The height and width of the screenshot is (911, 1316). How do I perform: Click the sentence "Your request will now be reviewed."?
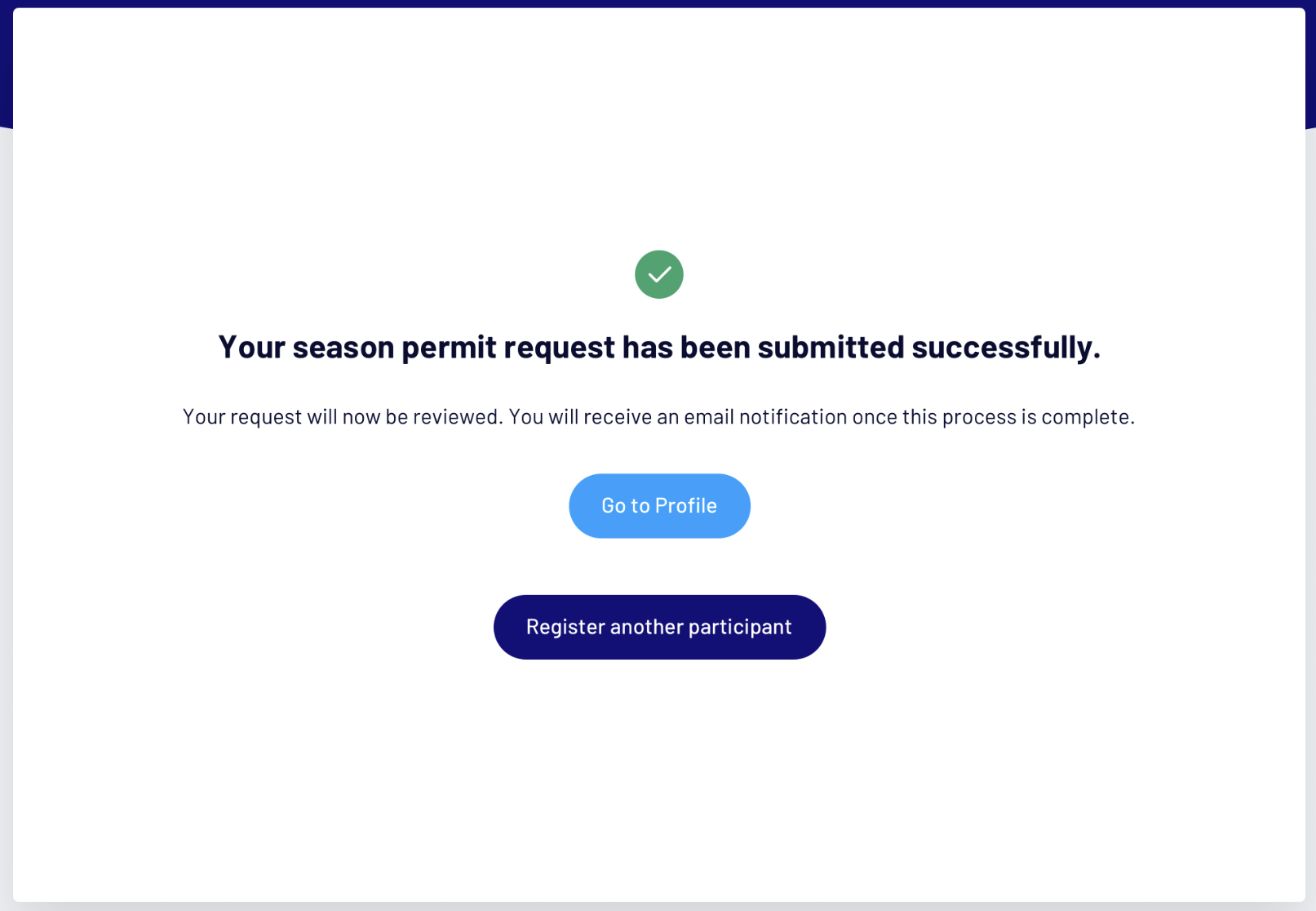[342, 417]
